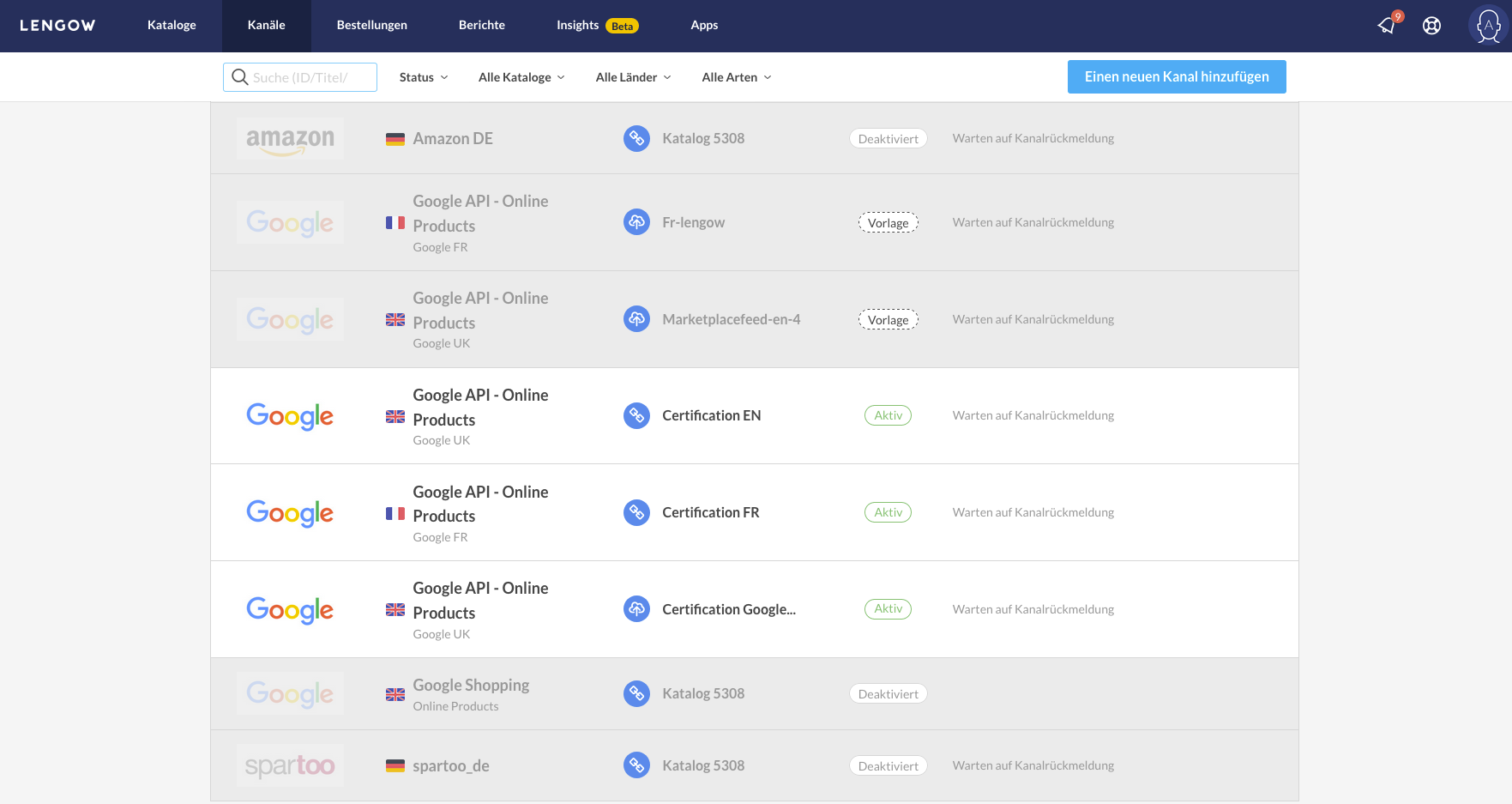The image size is (1512, 804).
Task: Click the UK flag in the Marketplacefeed-en-4 row
Action: pos(395,320)
